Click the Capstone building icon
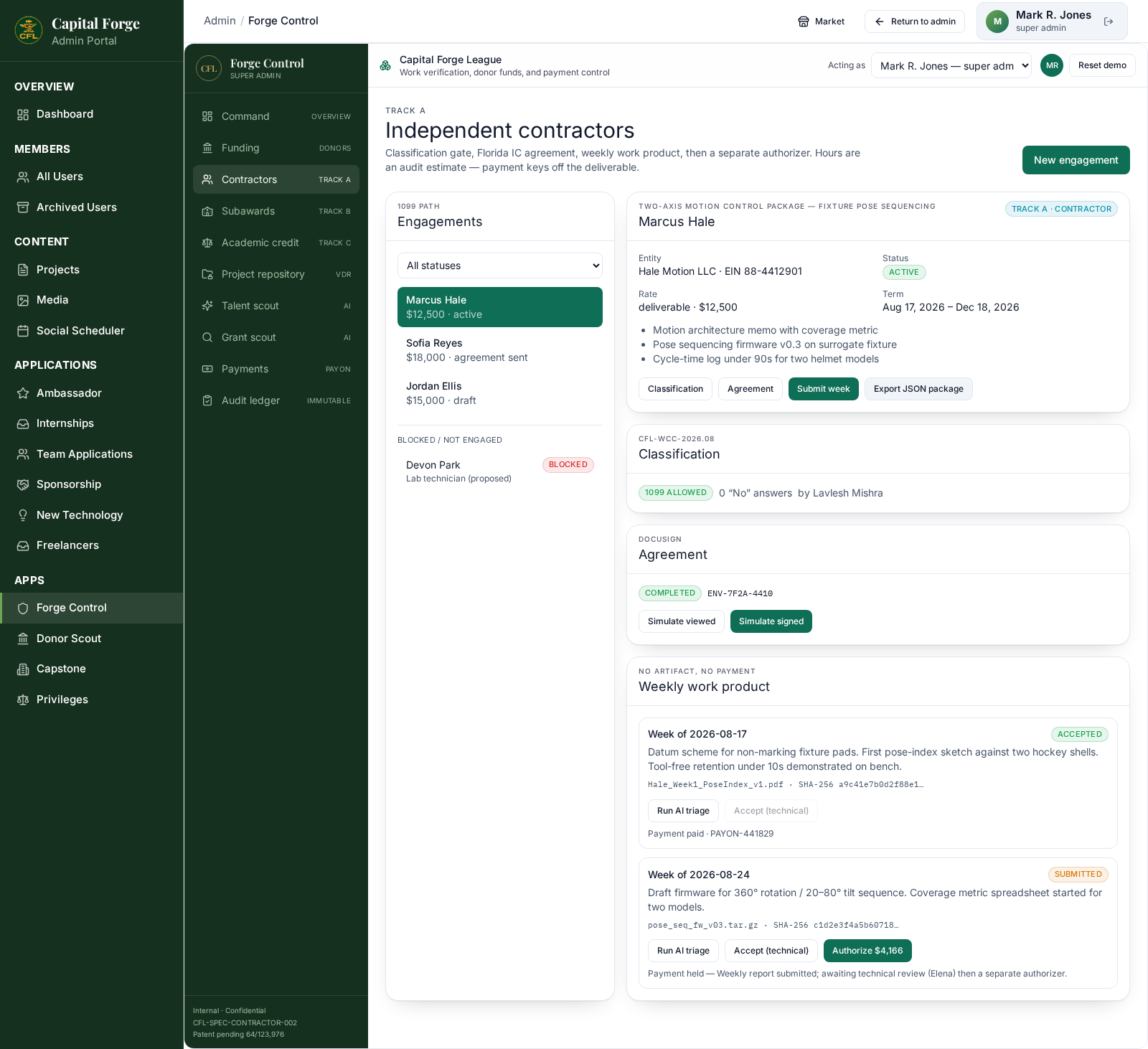This screenshot has width=1148, height=1049. tap(23, 669)
